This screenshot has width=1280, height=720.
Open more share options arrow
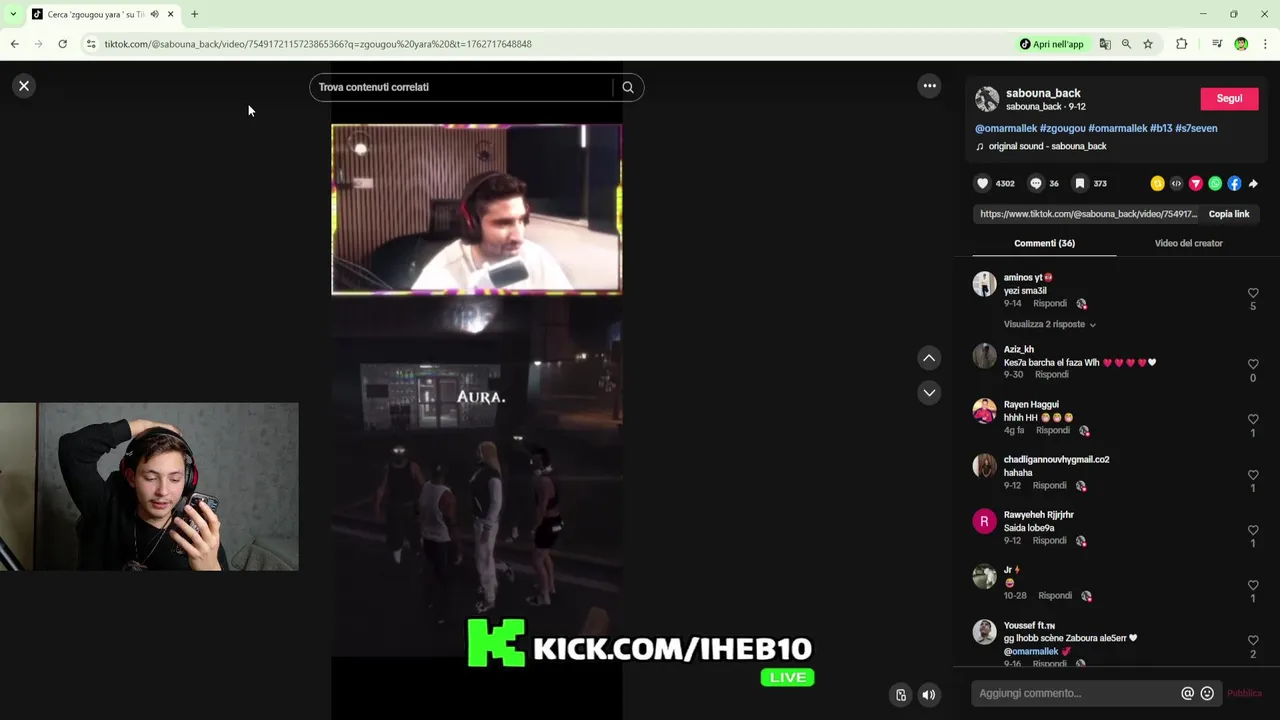(1253, 184)
